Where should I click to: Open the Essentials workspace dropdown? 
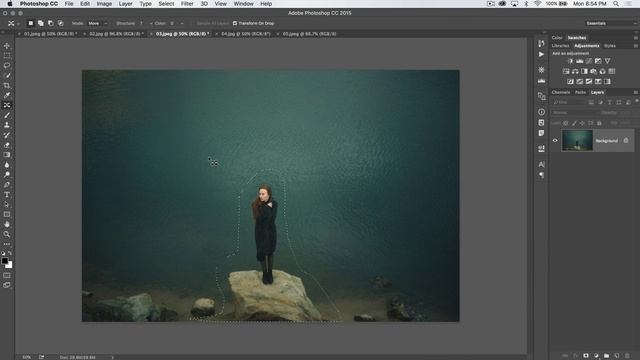coord(611,23)
